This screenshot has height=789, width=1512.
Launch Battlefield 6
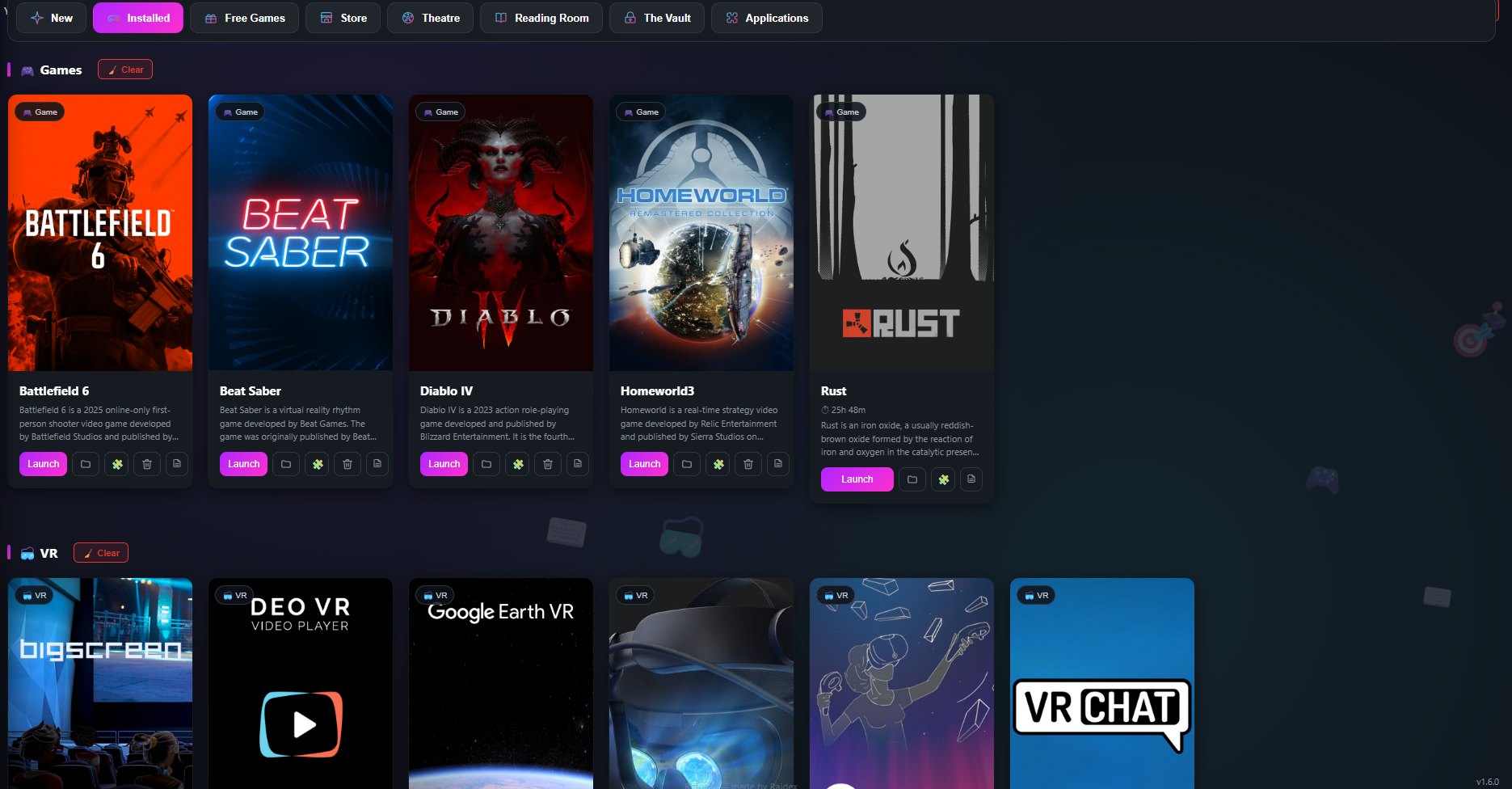[44, 464]
